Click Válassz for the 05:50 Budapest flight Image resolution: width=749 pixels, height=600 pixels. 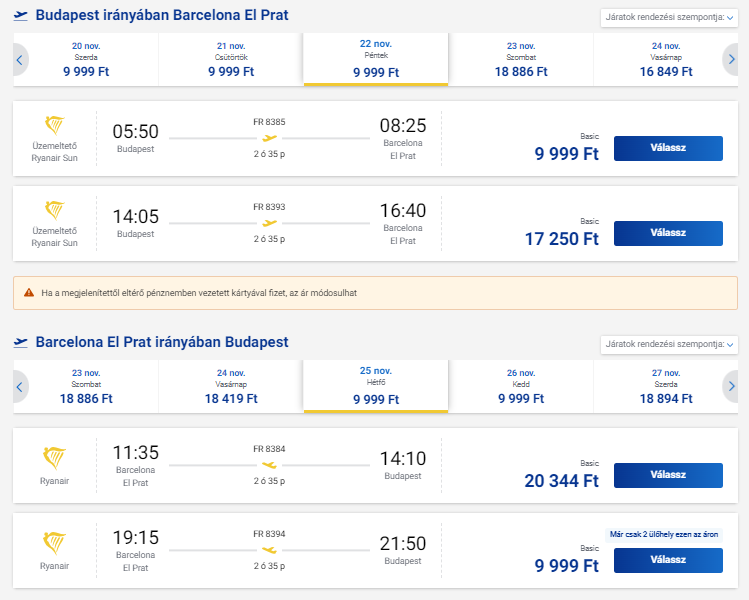668,148
